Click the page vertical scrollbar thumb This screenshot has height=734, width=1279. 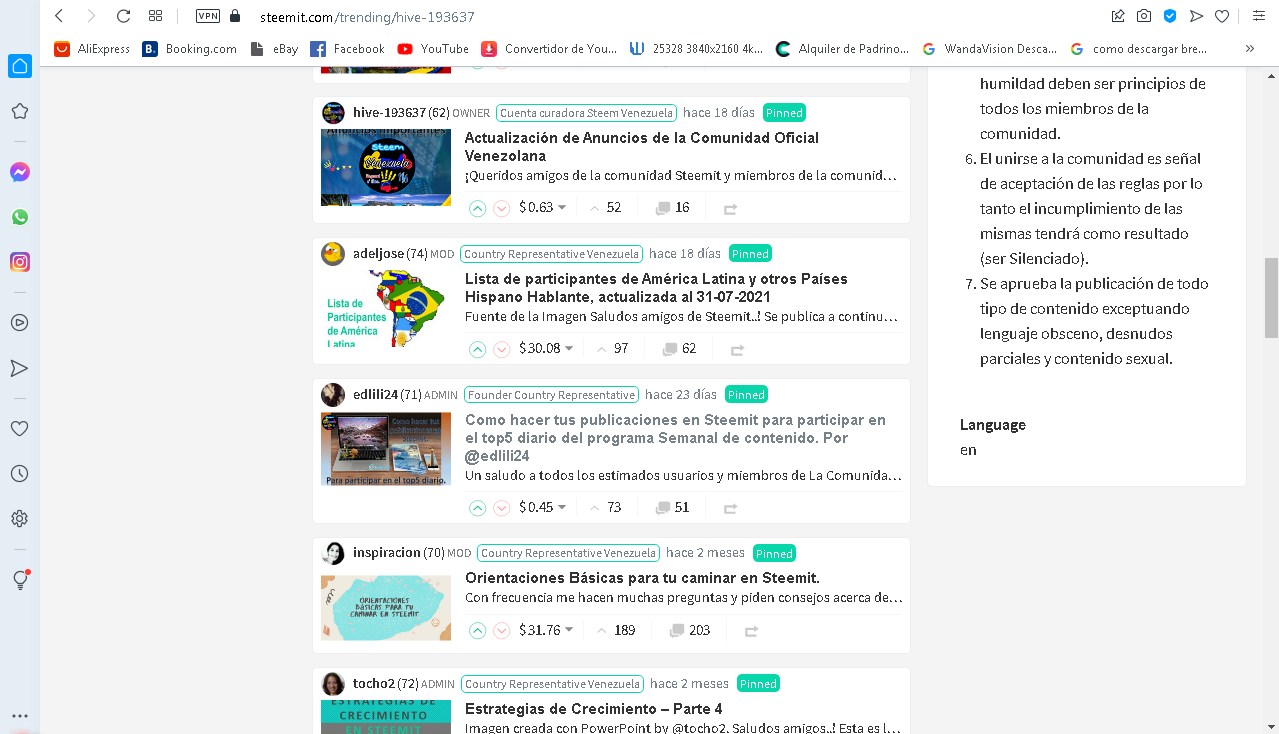(x=1271, y=297)
